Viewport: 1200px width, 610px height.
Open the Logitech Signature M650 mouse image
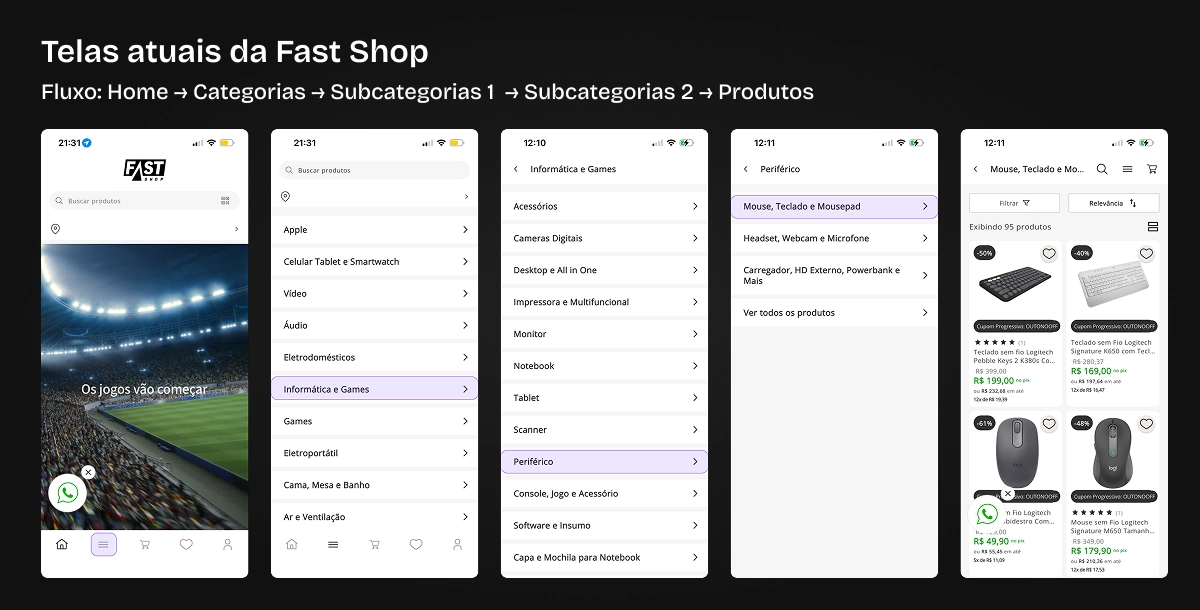coord(1113,452)
